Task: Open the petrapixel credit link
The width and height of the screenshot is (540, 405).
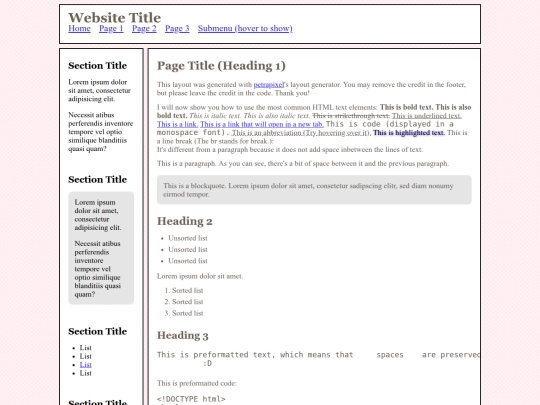Action: 269,85
